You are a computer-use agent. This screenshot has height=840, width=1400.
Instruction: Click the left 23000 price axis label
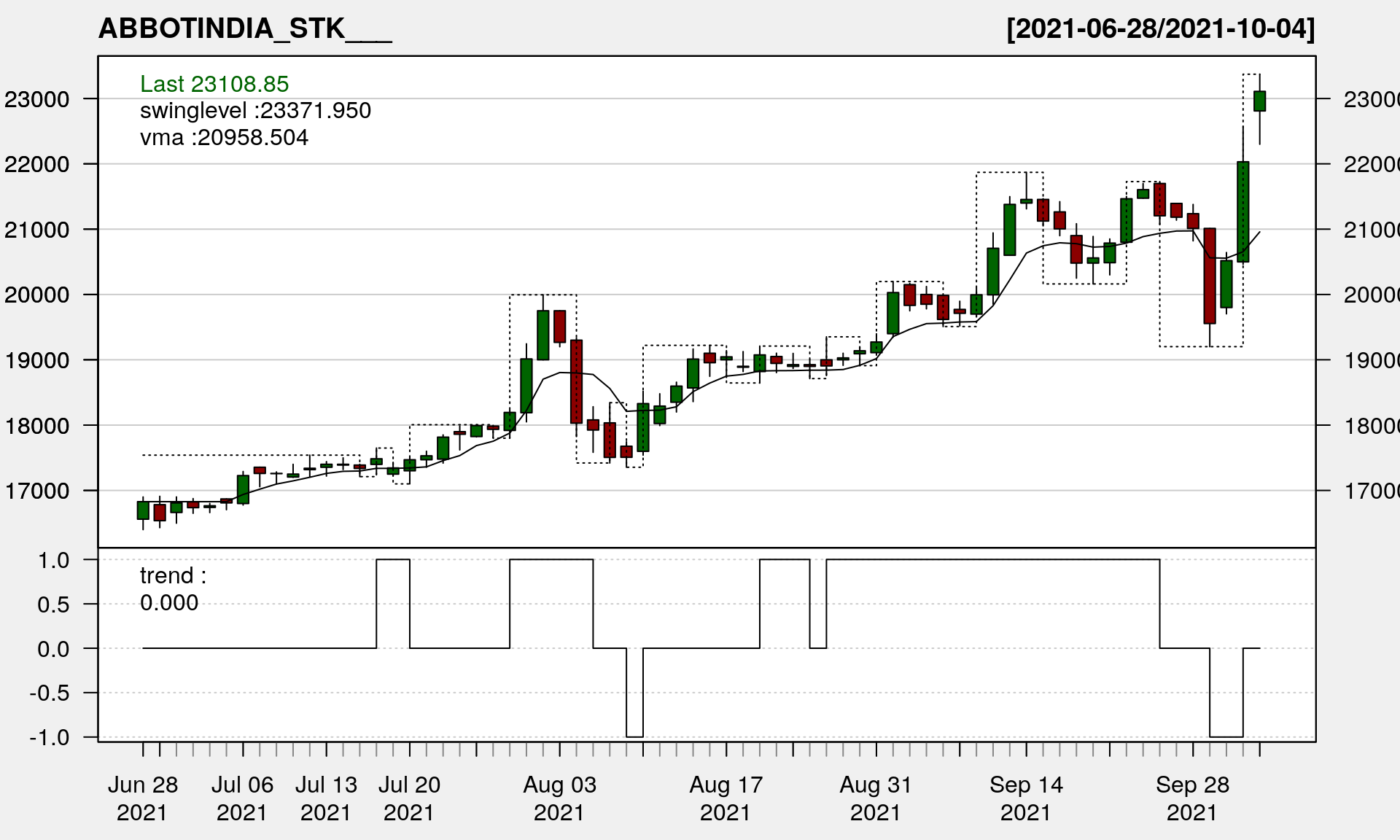tap(37, 99)
